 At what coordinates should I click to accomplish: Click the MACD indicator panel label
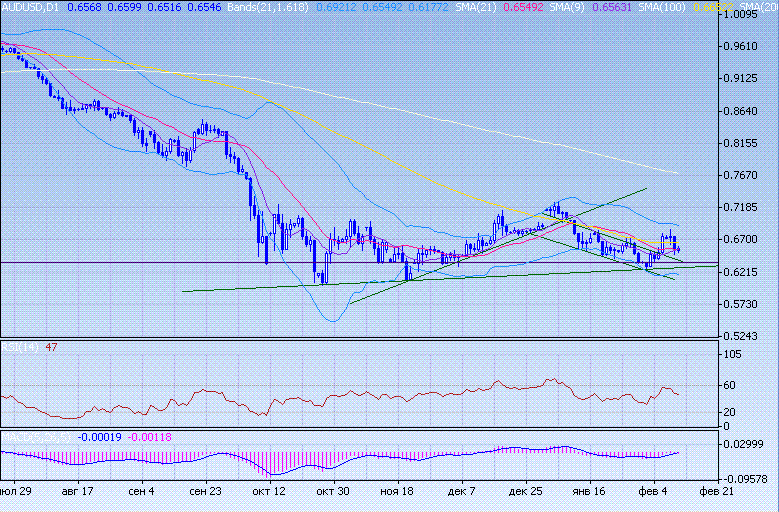click(35, 437)
